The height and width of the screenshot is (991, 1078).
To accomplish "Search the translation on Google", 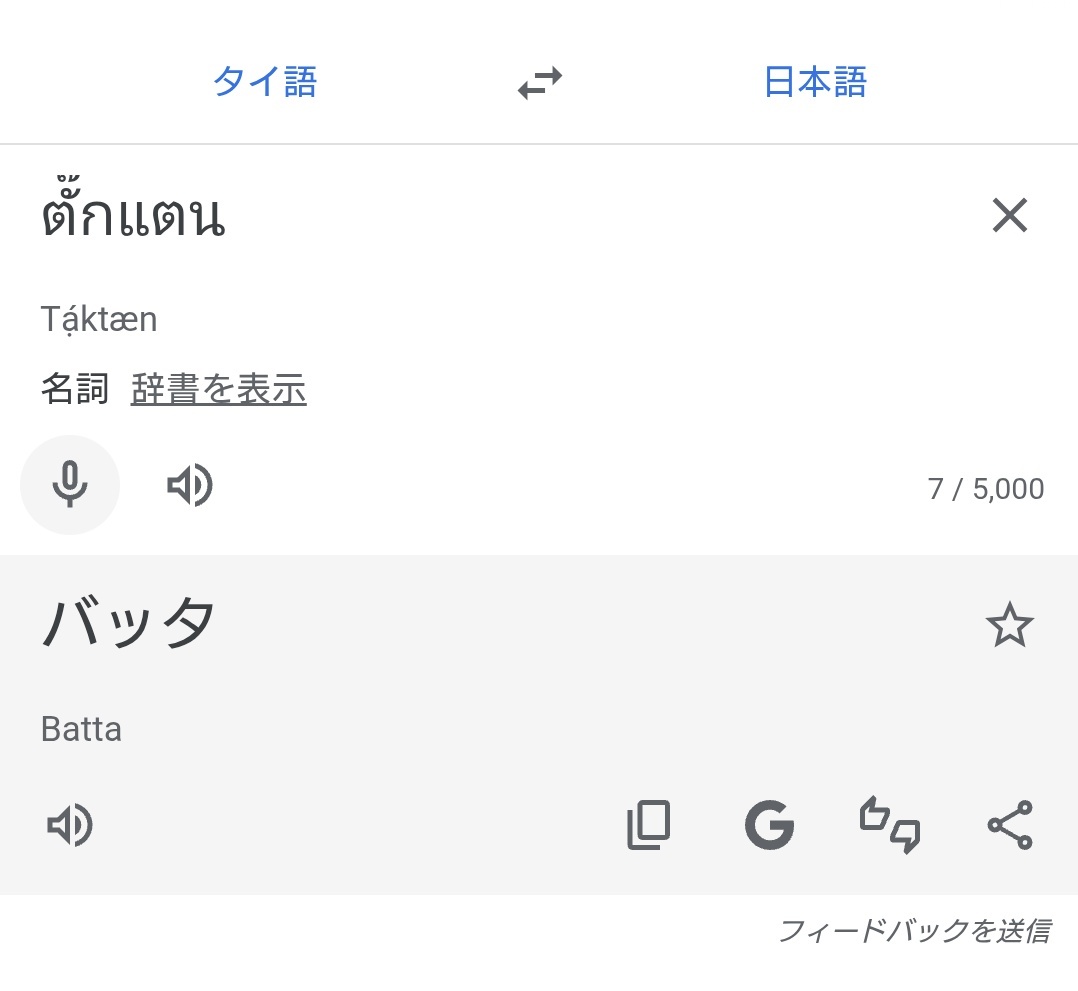I will tap(769, 825).
